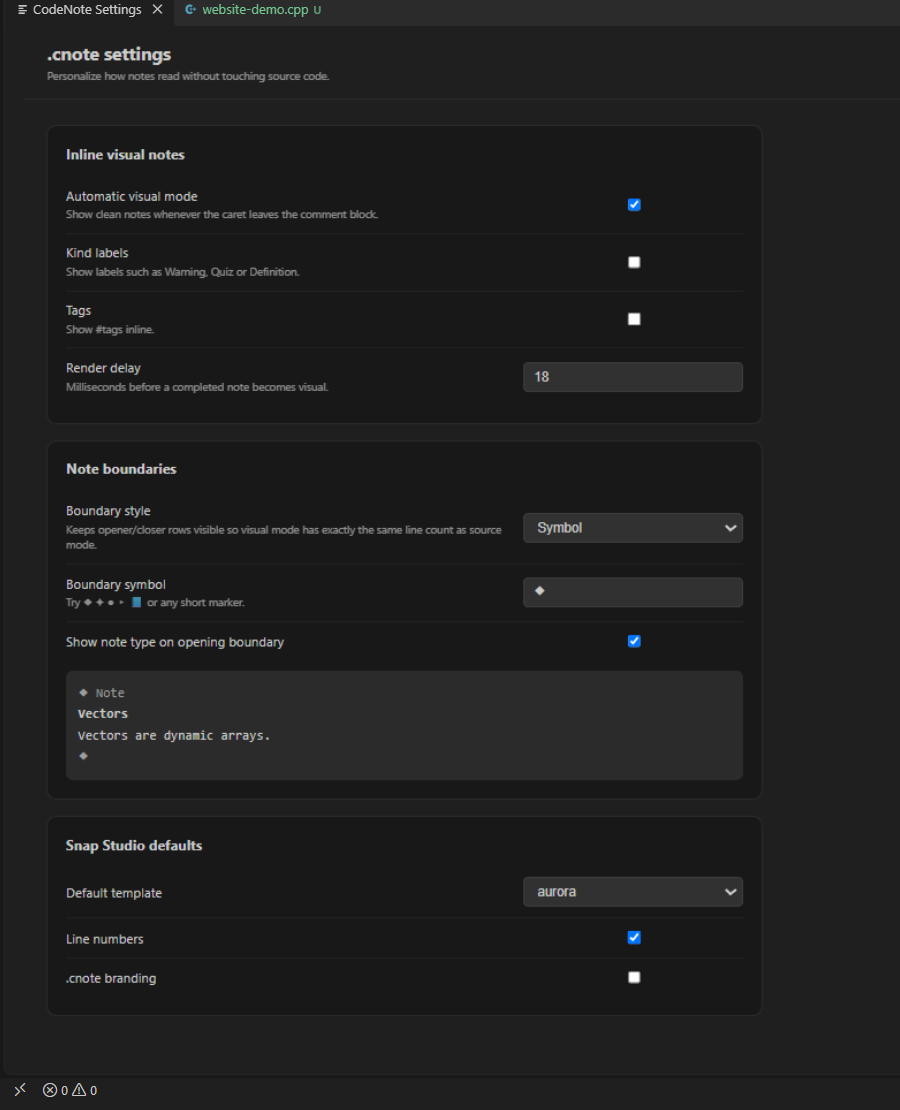
Task: Click the 'Automatic visual mode' label
Action: (132, 196)
